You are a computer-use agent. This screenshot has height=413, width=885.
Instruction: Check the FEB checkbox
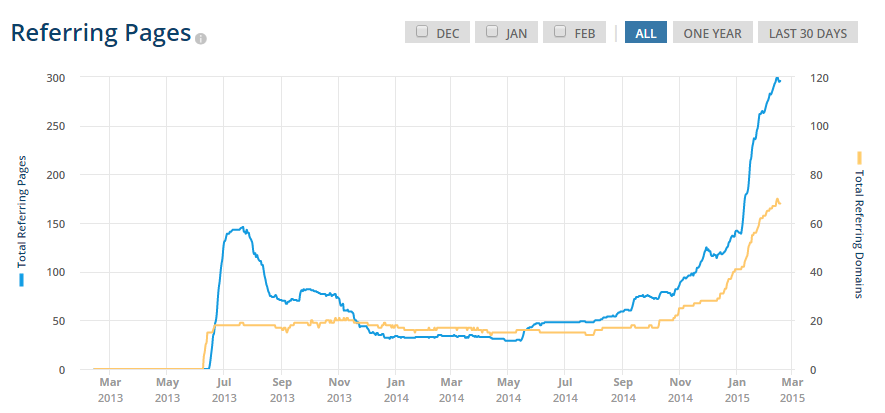560,31
